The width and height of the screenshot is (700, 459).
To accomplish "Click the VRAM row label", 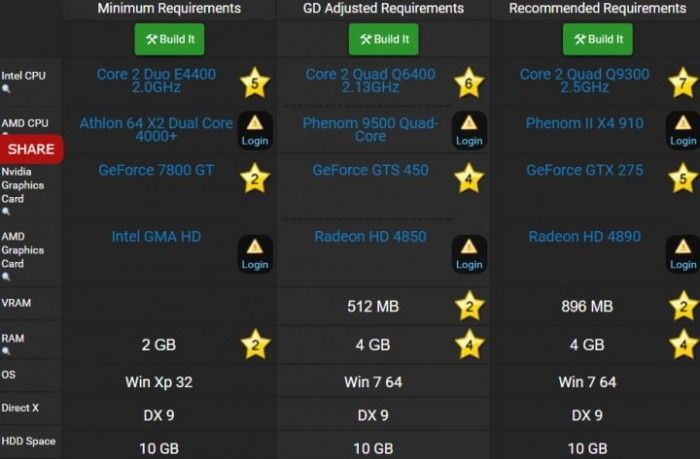I will pyautogui.click(x=17, y=303).
